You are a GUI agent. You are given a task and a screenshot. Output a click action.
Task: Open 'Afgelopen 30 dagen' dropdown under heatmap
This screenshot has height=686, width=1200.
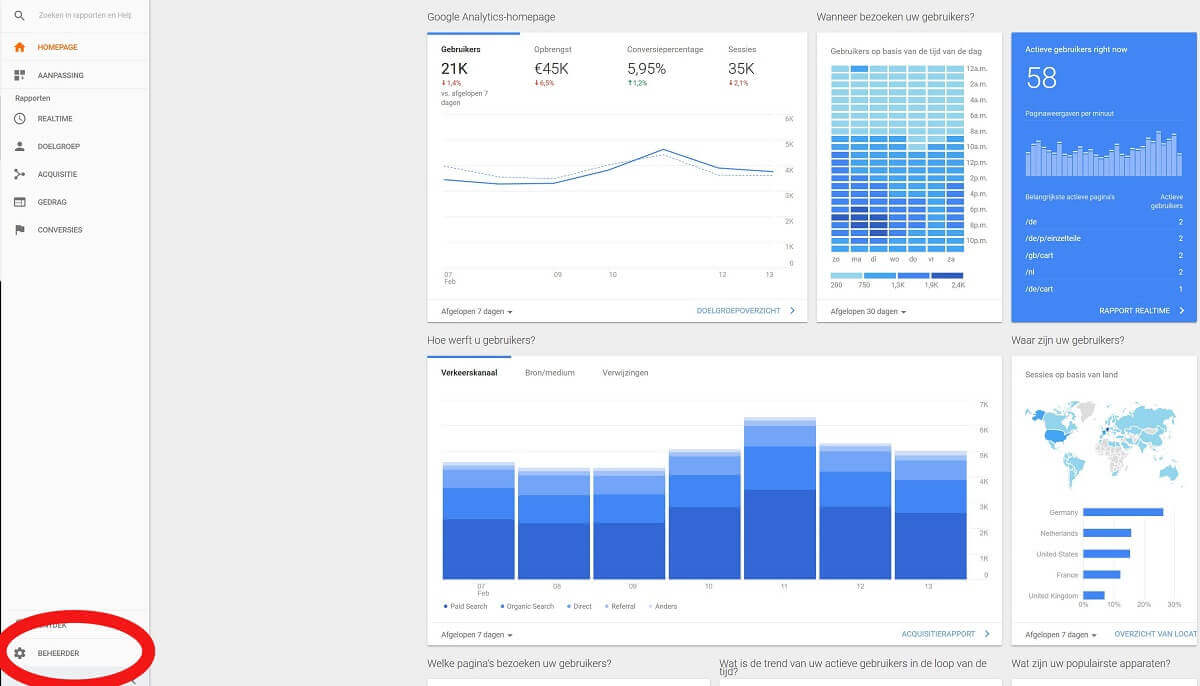pos(868,311)
